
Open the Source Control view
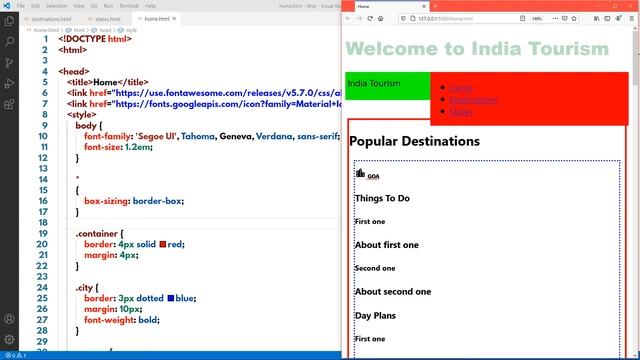(9, 62)
